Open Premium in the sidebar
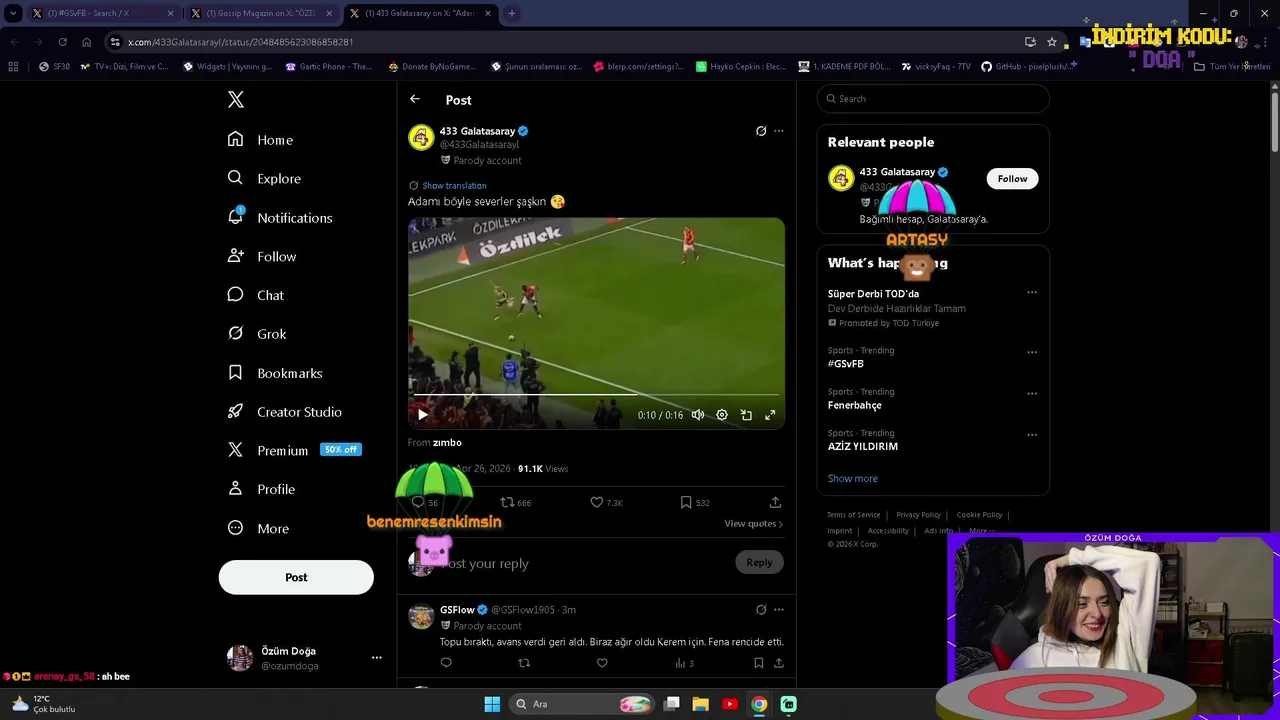This screenshot has height=720, width=1280. [x=293, y=450]
